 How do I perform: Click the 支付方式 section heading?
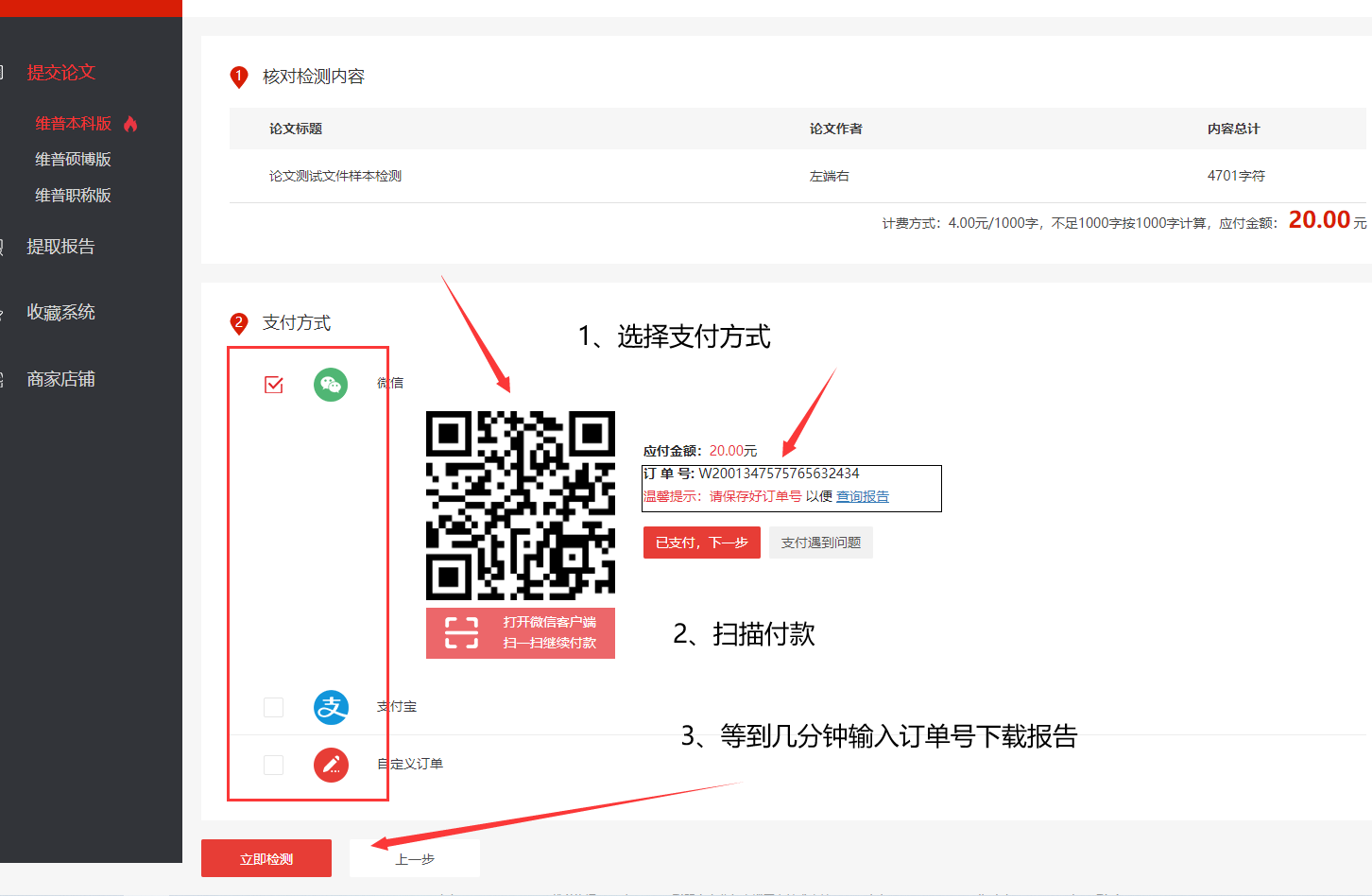tap(297, 323)
